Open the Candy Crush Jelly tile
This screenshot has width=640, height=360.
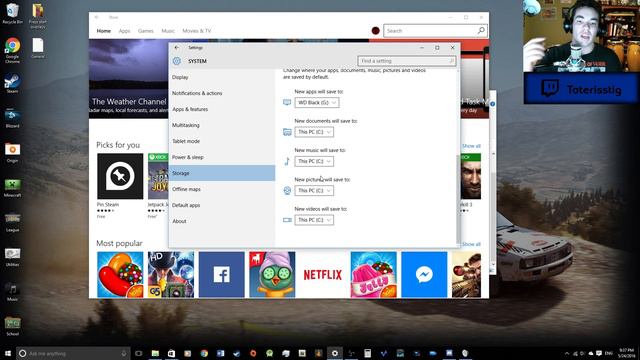[x=373, y=275]
